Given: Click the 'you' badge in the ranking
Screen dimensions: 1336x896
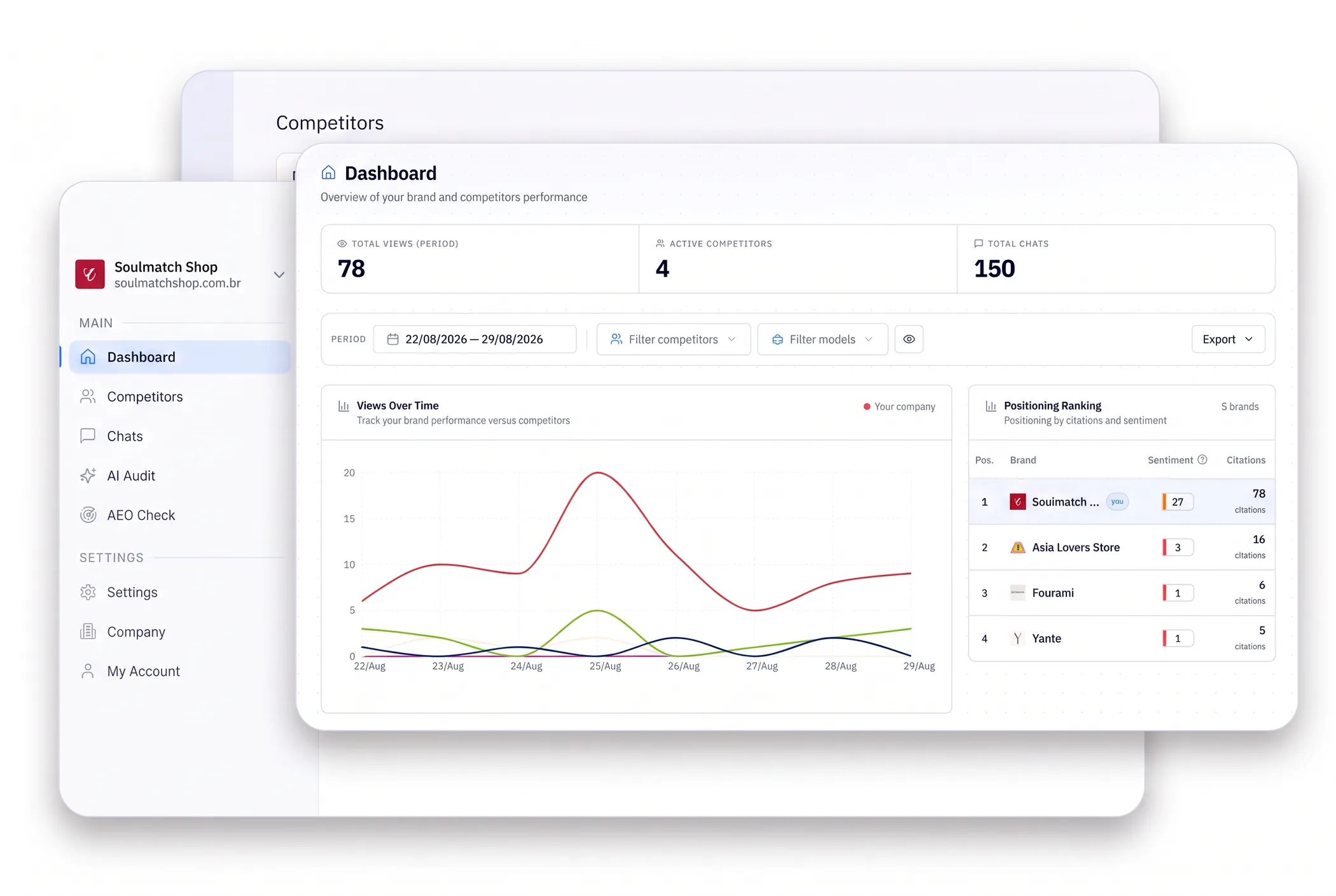Looking at the screenshot, I should pos(1117,502).
